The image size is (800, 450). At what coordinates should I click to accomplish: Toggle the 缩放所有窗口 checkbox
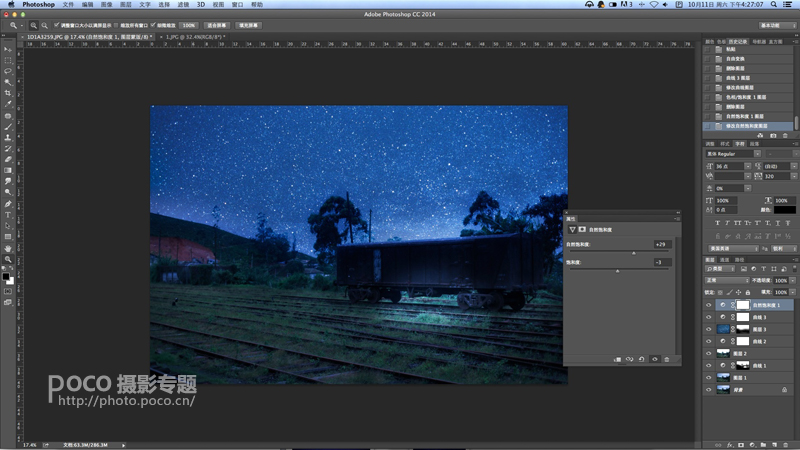[116, 25]
